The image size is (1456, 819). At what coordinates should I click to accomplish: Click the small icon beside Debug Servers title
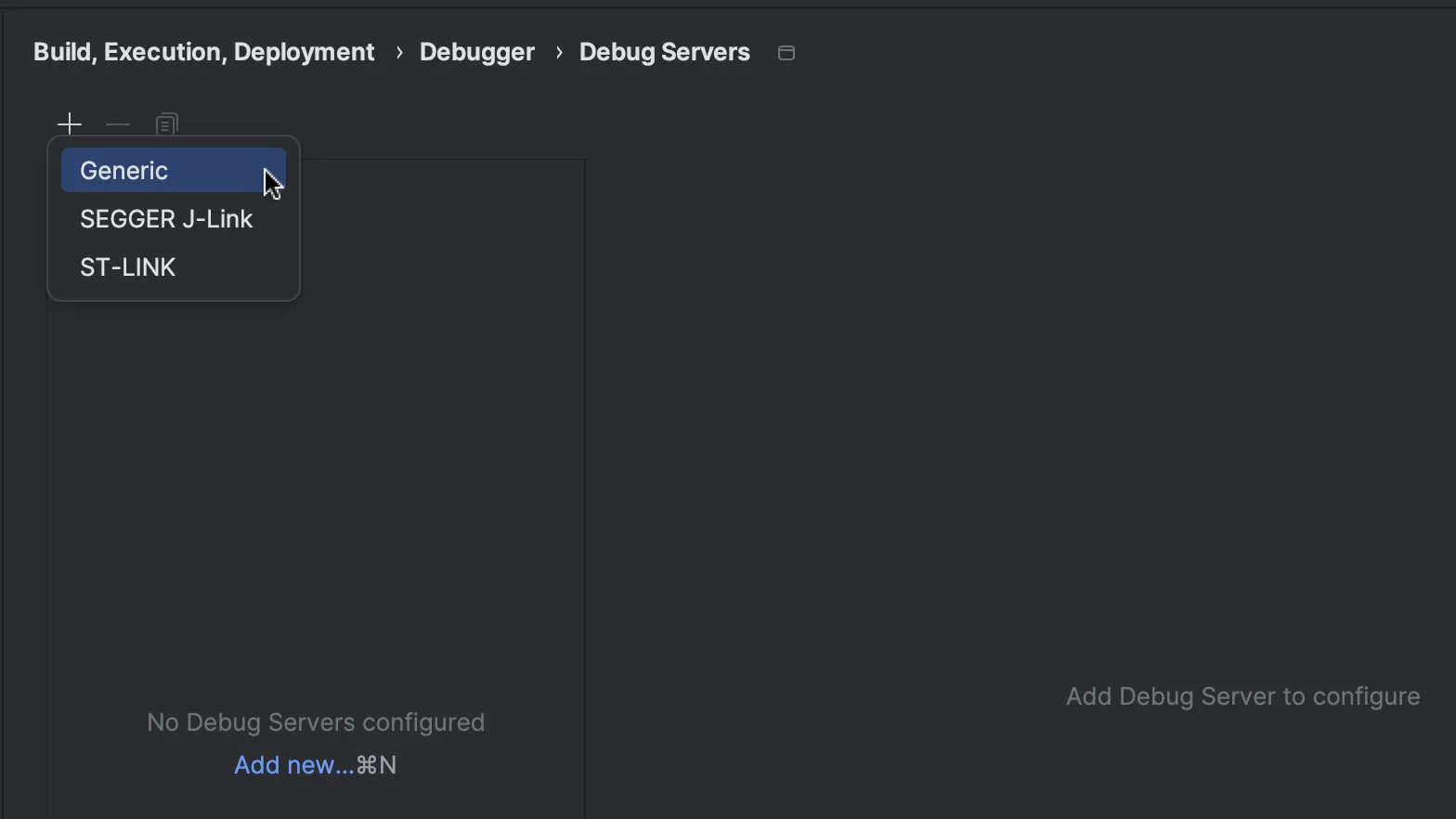[x=786, y=53]
